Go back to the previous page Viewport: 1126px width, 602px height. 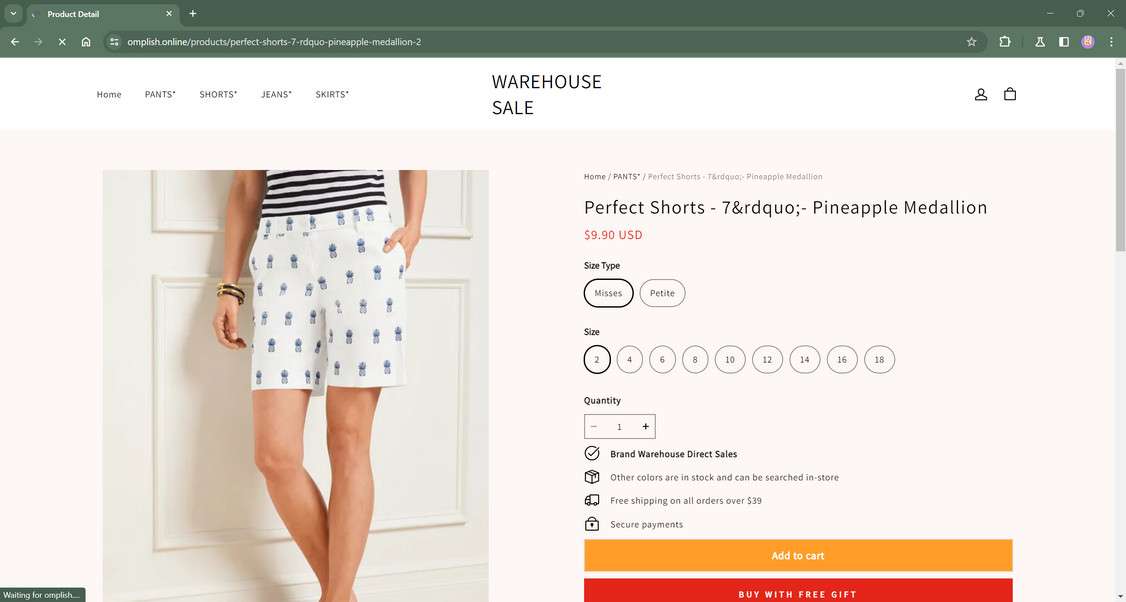[x=15, y=42]
